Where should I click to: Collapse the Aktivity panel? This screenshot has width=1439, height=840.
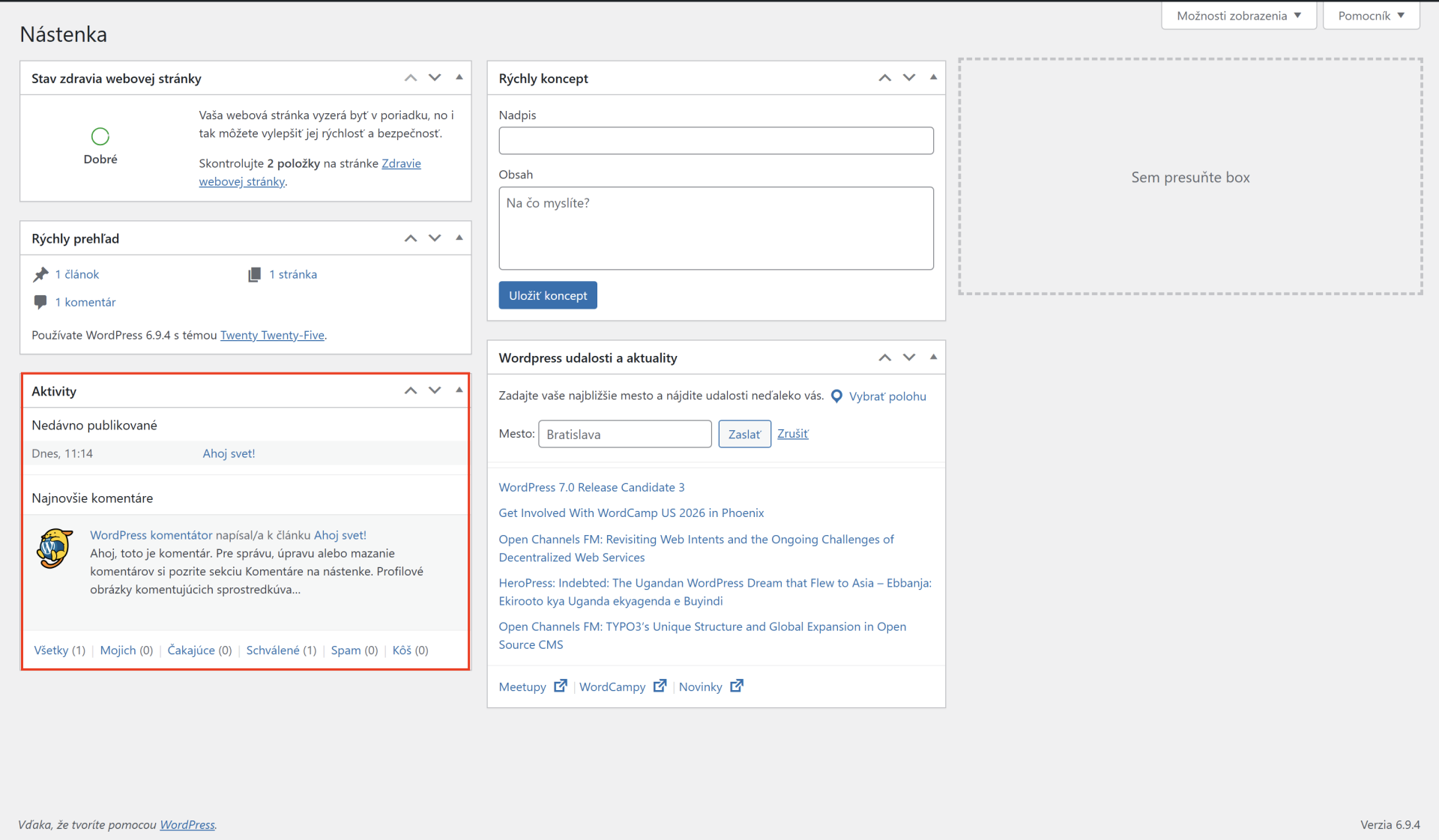point(459,390)
